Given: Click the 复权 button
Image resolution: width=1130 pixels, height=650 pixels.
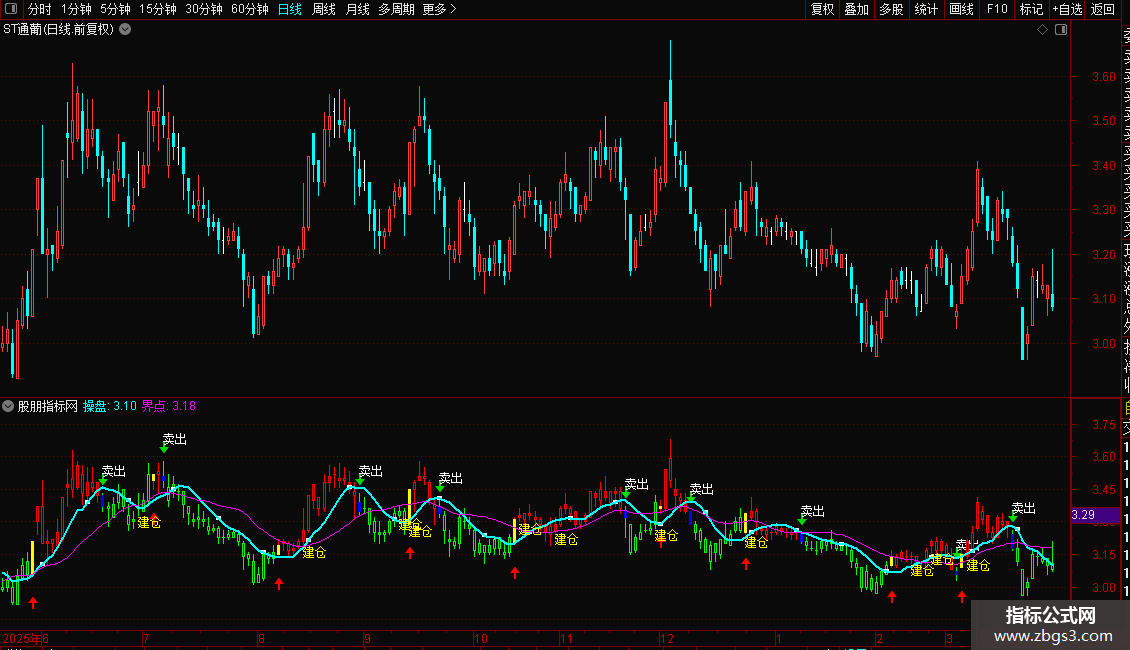Looking at the screenshot, I should [x=822, y=9].
